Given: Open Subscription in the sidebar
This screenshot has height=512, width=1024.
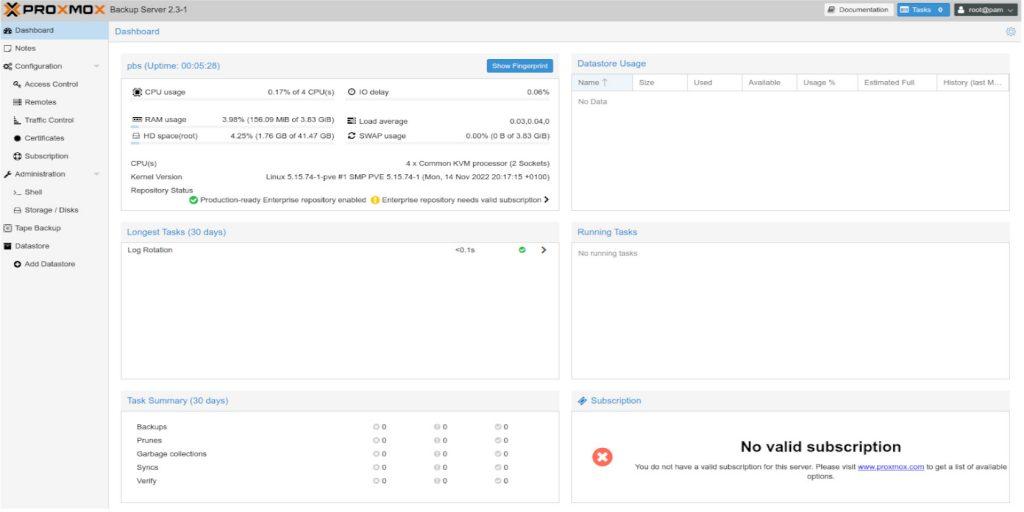Looking at the screenshot, I should [x=46, y=156].
